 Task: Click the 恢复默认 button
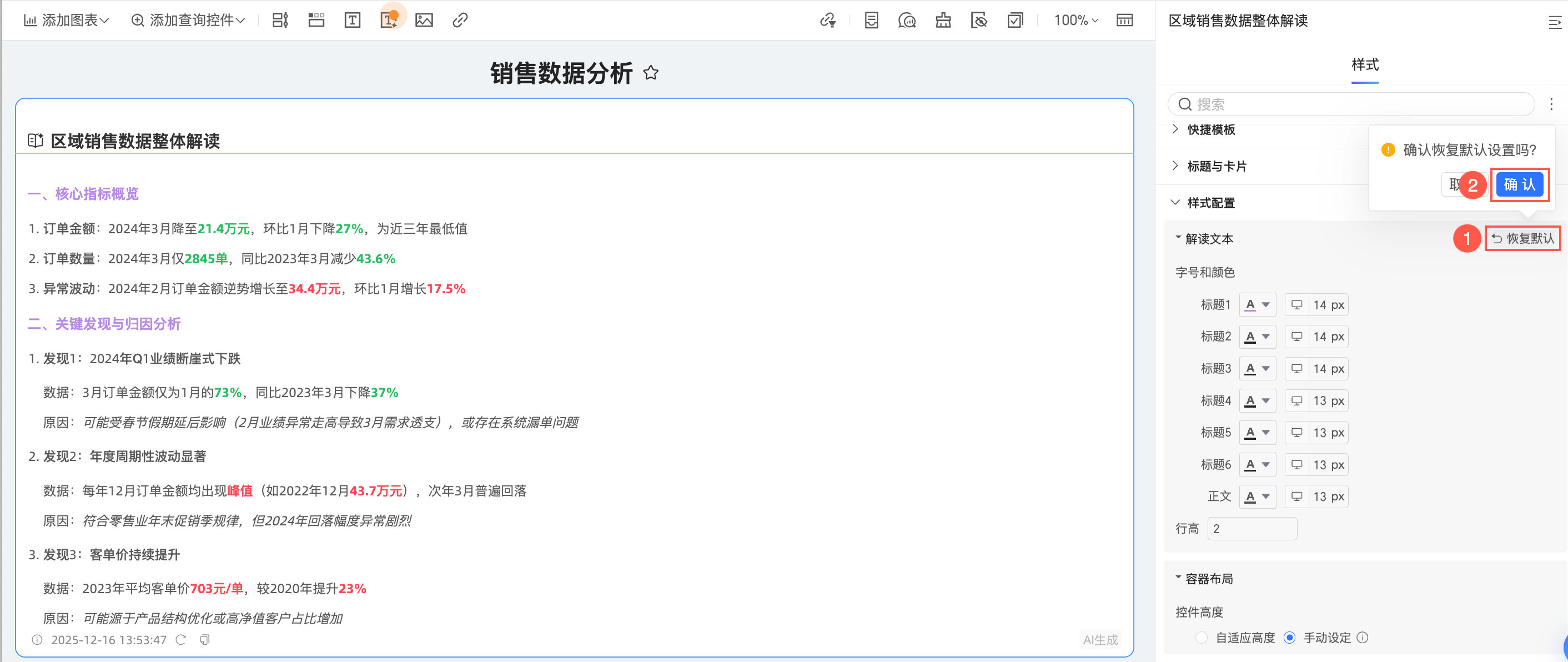click(1523, 238)
